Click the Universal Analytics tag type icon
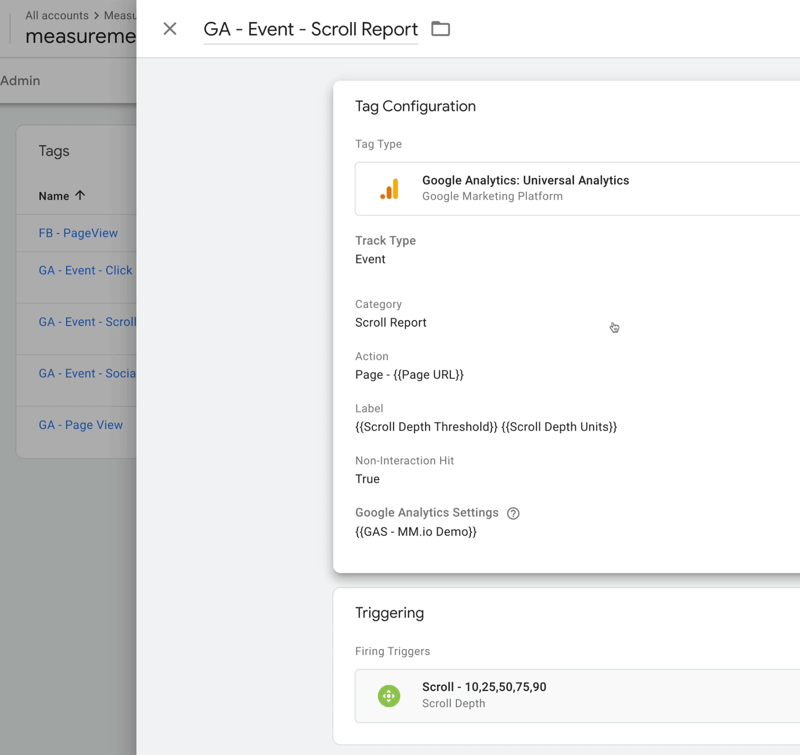 (390, 187)
